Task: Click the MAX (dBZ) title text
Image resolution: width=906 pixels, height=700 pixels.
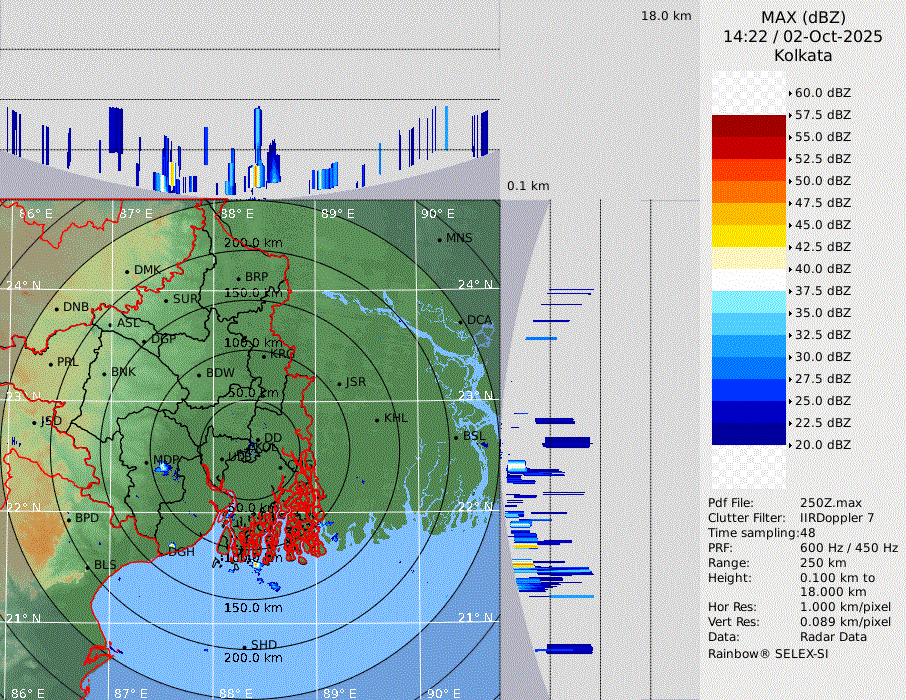Action: click(802, 17)
